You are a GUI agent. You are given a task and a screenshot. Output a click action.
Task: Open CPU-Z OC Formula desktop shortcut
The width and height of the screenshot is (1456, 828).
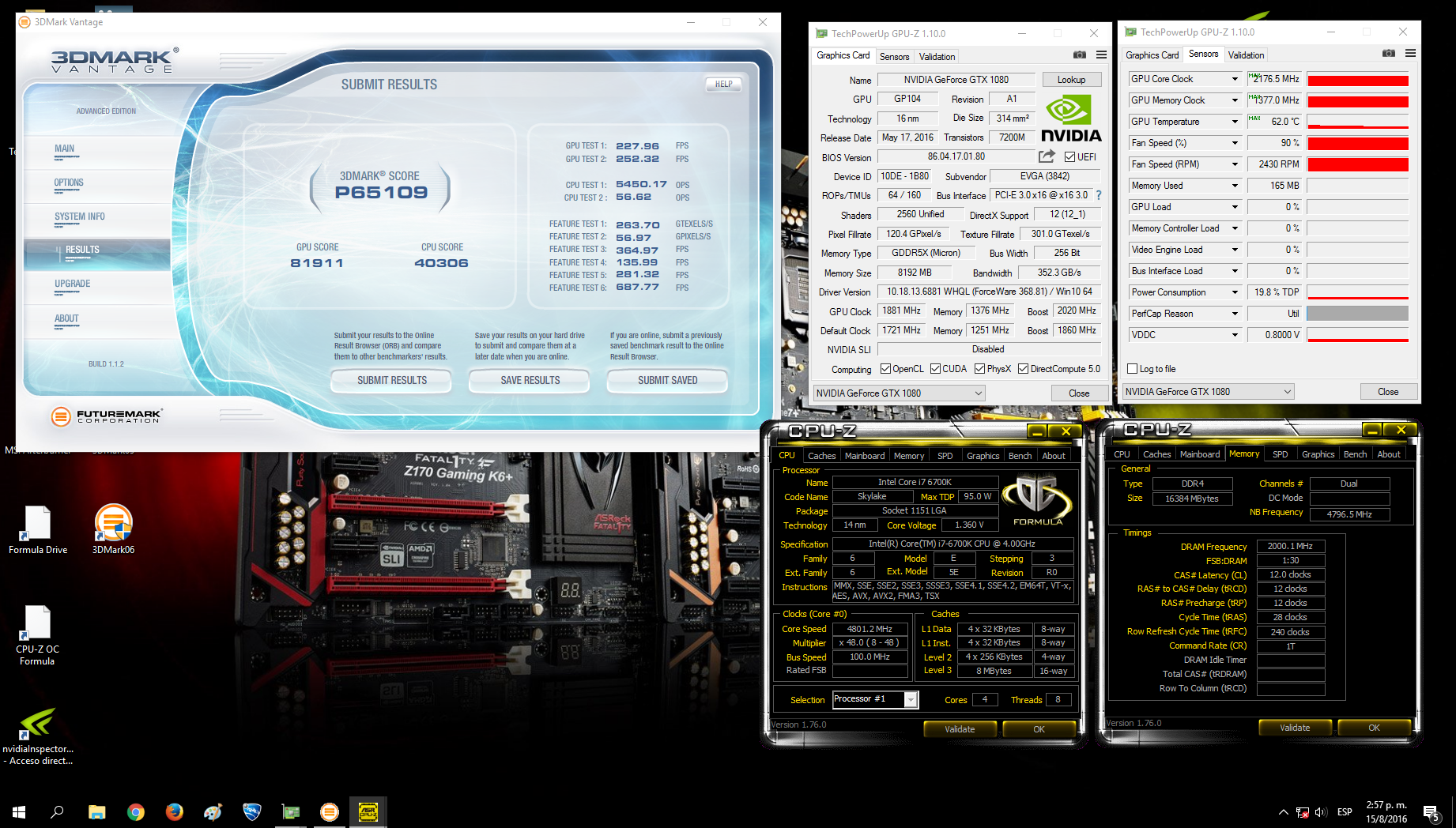tap(37, 636)
